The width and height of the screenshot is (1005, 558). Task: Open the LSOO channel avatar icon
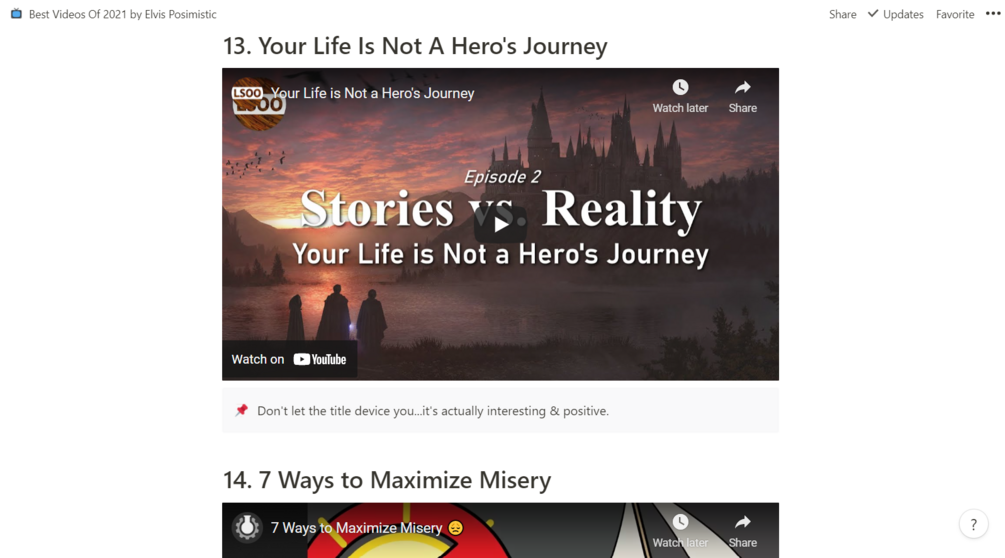[258, 103]
